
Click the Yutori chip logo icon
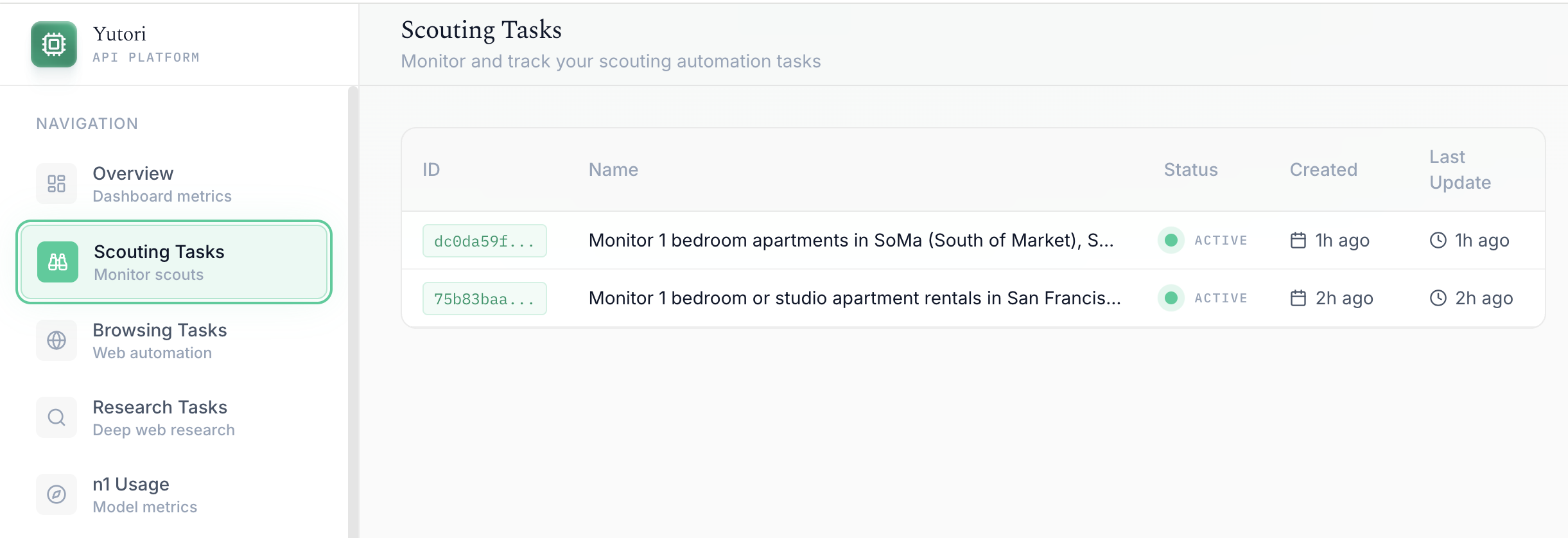pyautogui.click(x=54, y=44)
